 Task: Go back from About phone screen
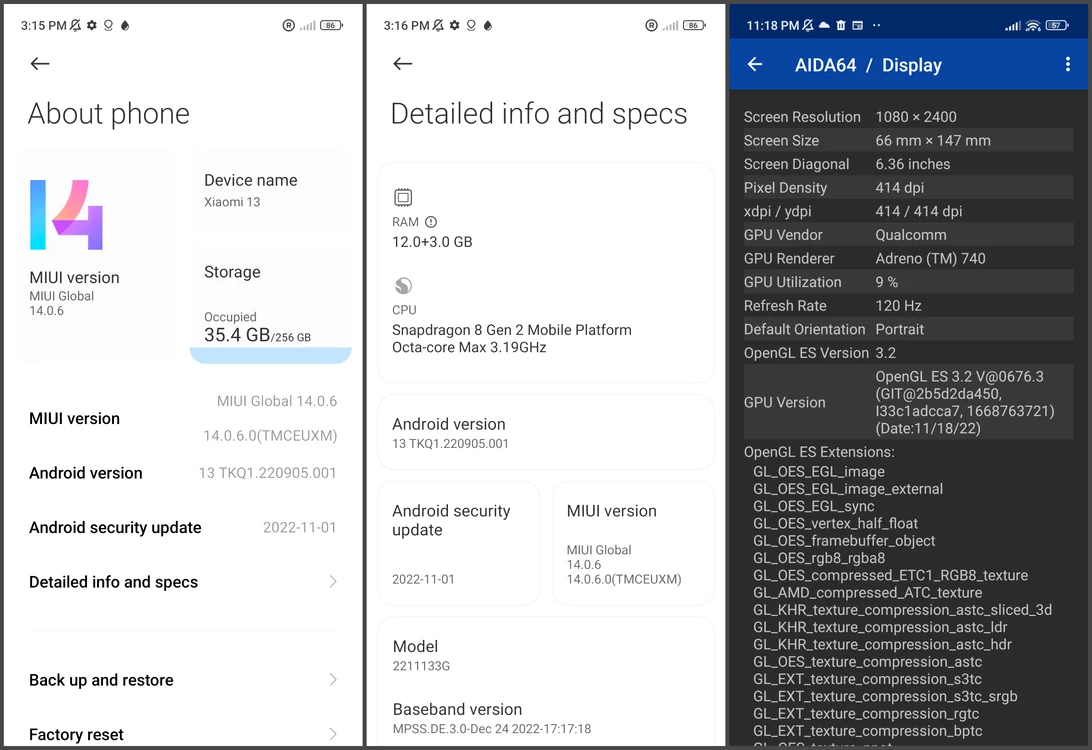coord(40,64)
